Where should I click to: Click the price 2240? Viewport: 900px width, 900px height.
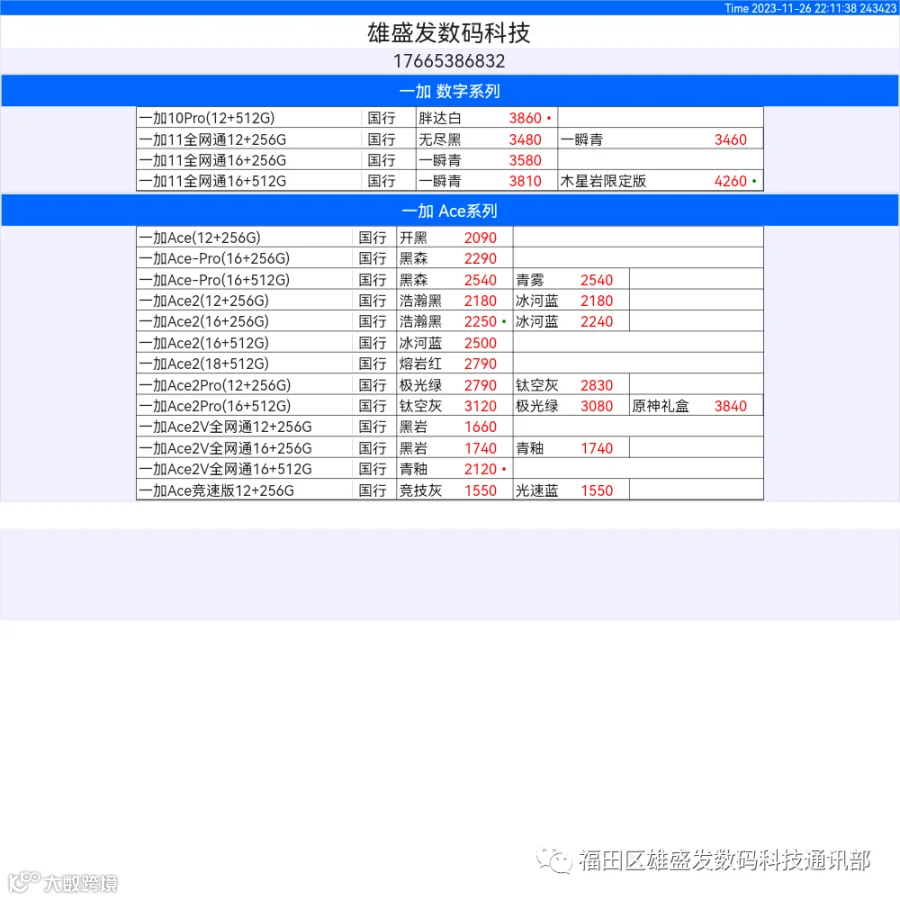596,321
